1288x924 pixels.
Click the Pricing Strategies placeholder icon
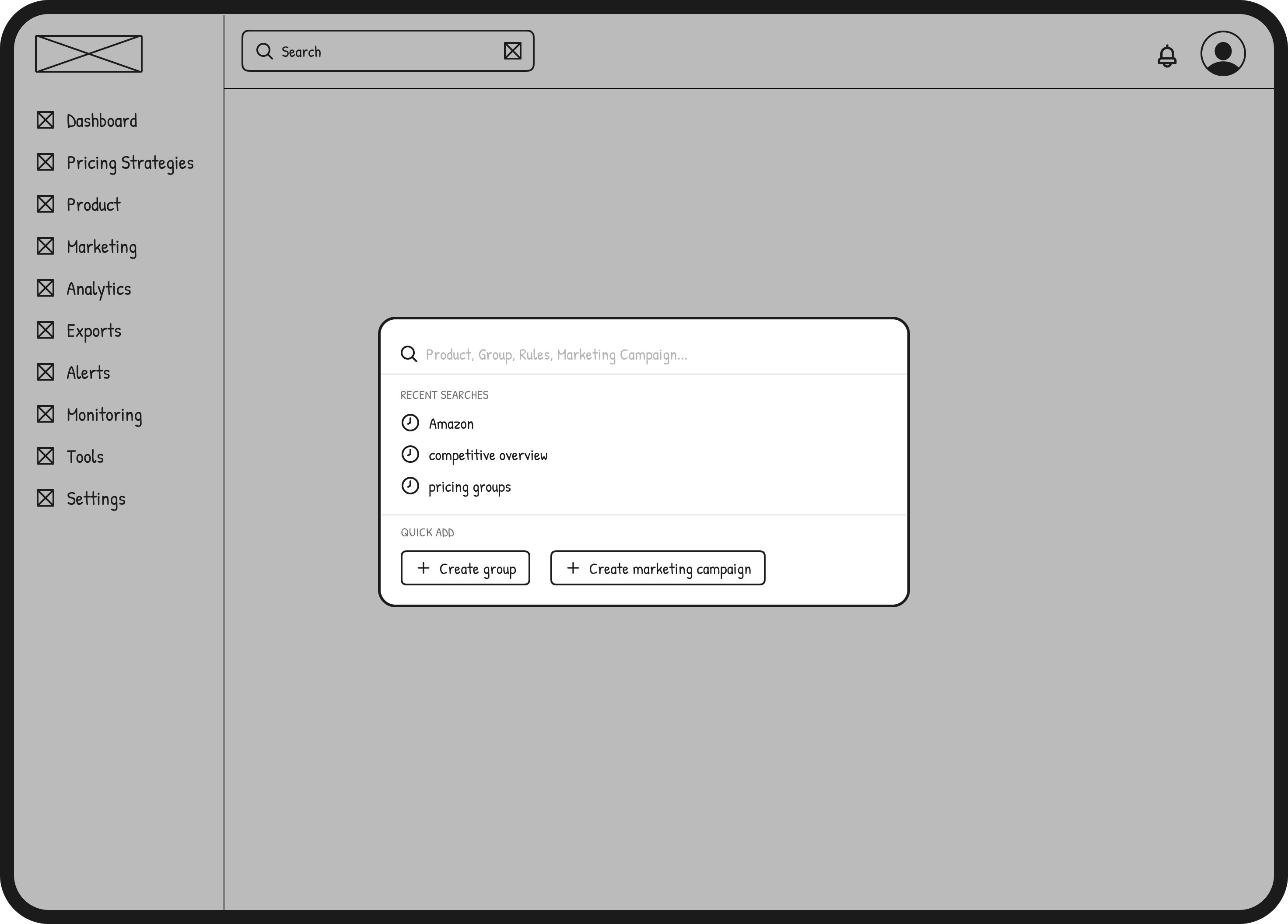[x=45, y=162]
